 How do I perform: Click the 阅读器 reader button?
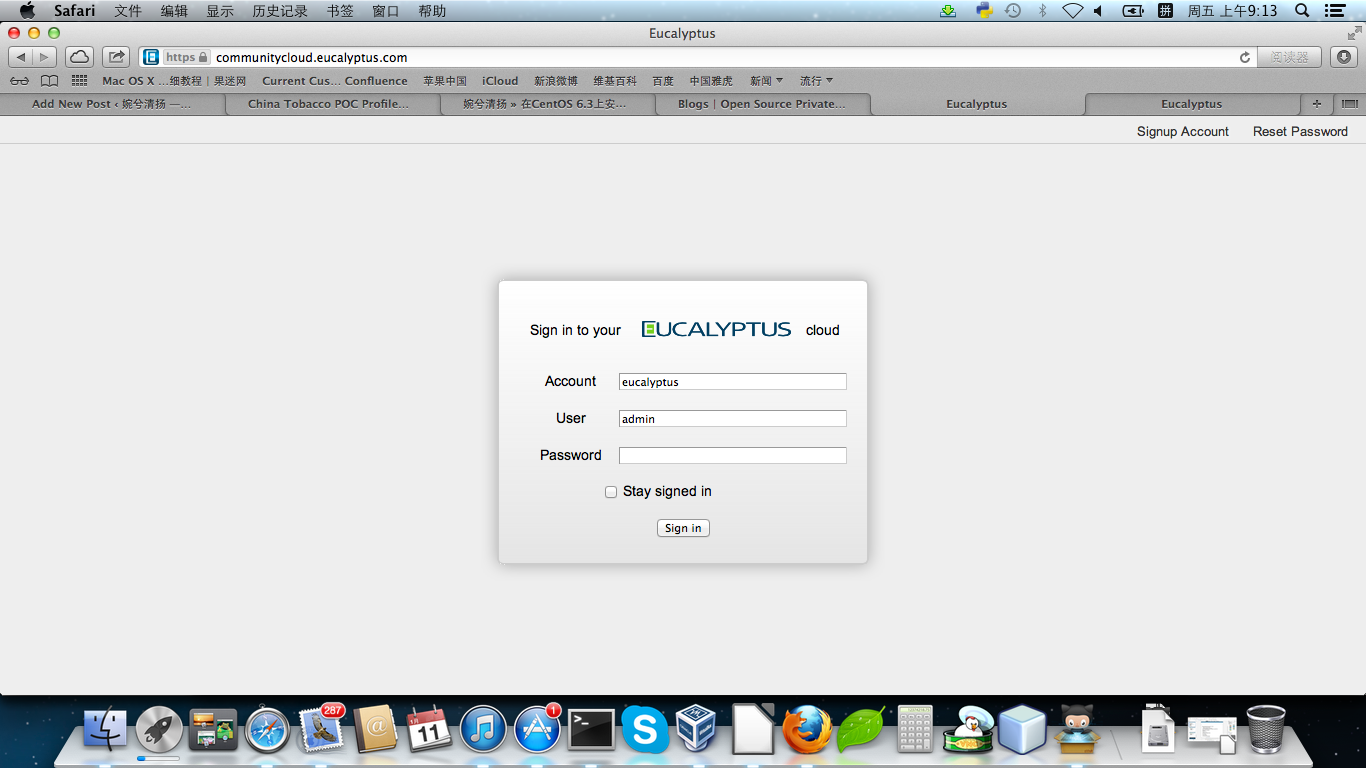click(1290, 57)
